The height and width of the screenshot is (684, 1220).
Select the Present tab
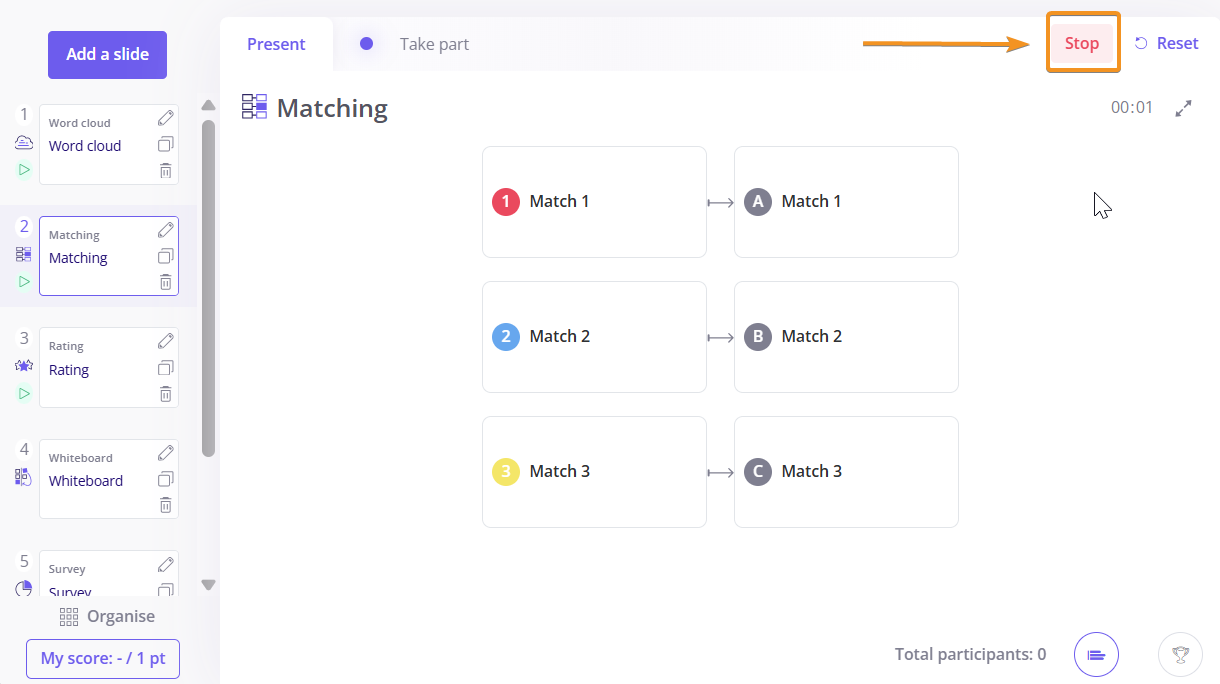276,44
